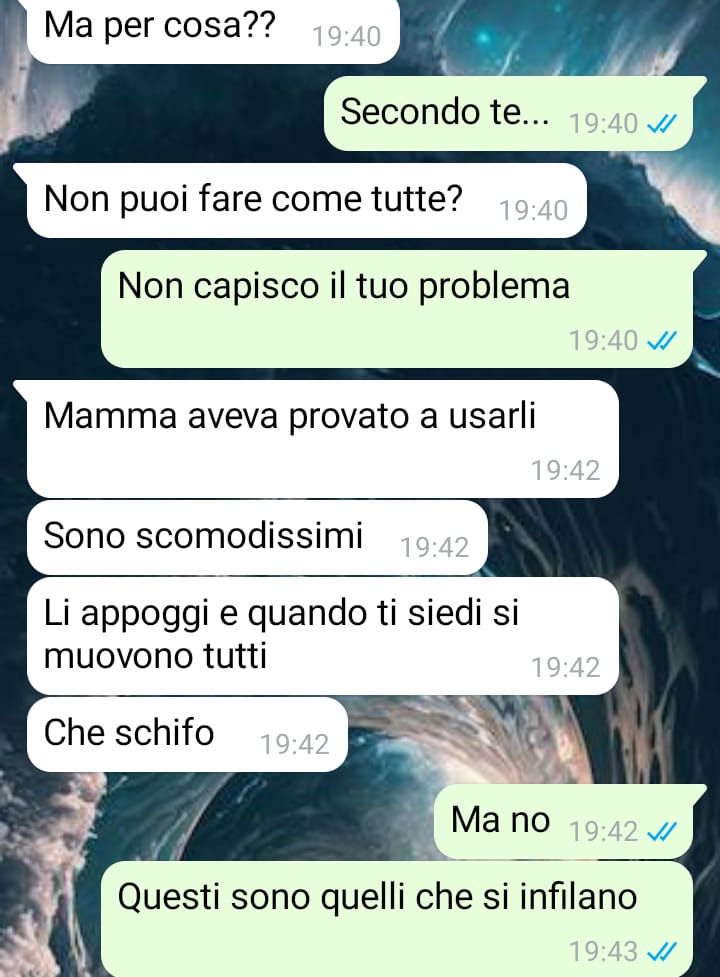
Task: Tap the 'Sono scomodissimi' message bubble
Action: click(257, 537)
